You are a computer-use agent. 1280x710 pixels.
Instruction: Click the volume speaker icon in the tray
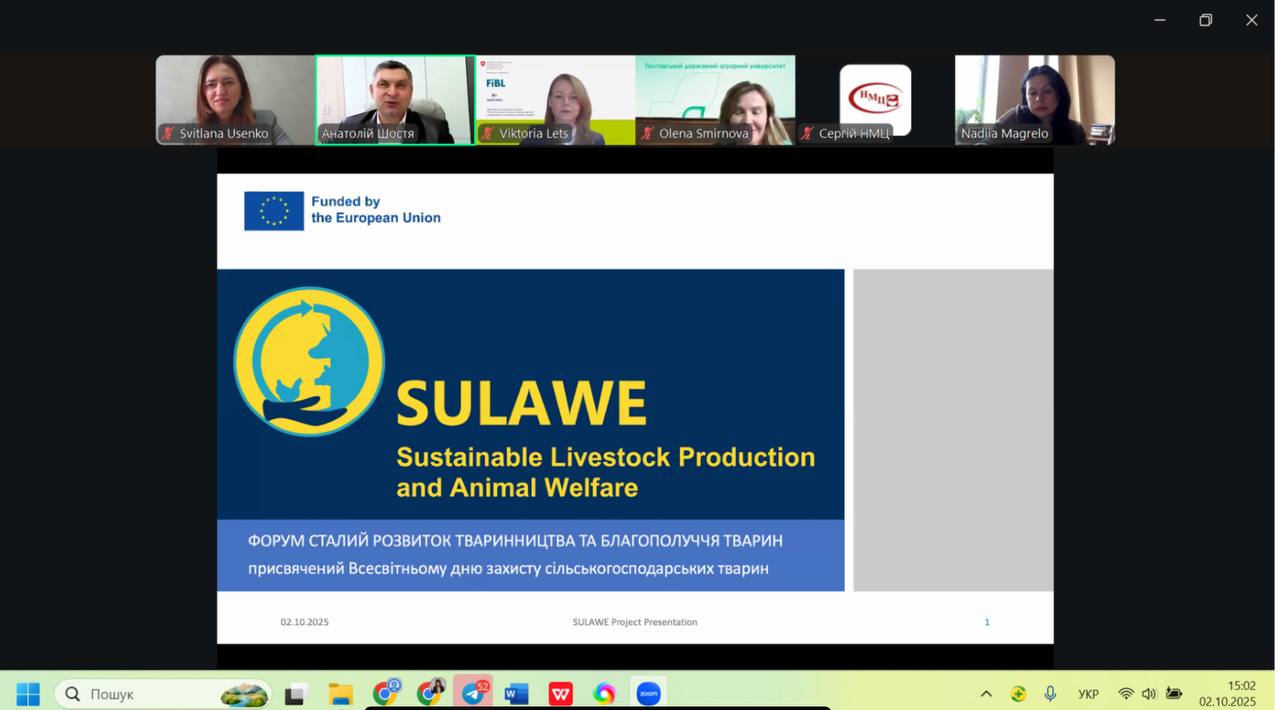pyautogui.click(x=1149, y=693)
